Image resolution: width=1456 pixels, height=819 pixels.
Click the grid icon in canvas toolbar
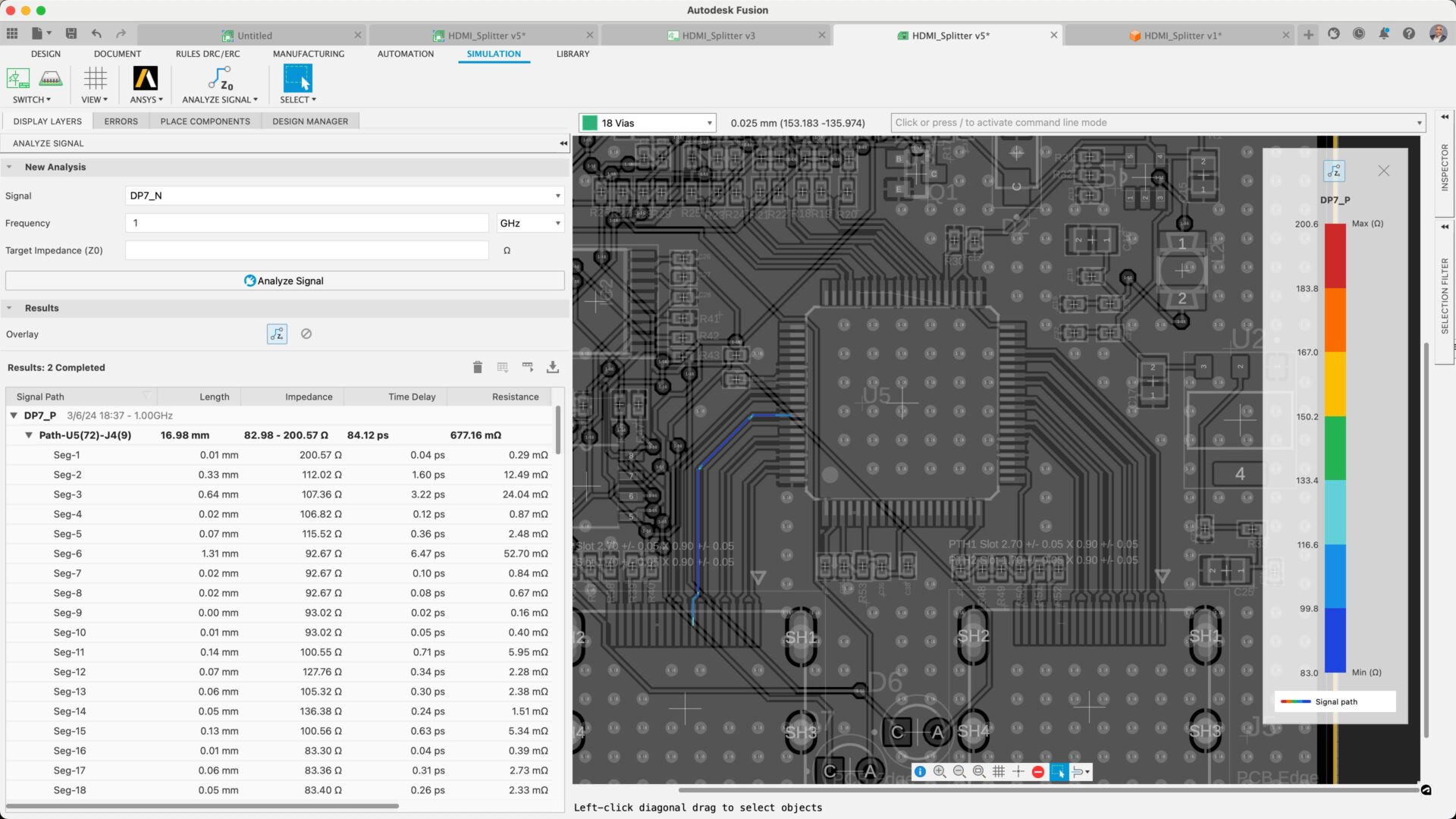point(999,772)
